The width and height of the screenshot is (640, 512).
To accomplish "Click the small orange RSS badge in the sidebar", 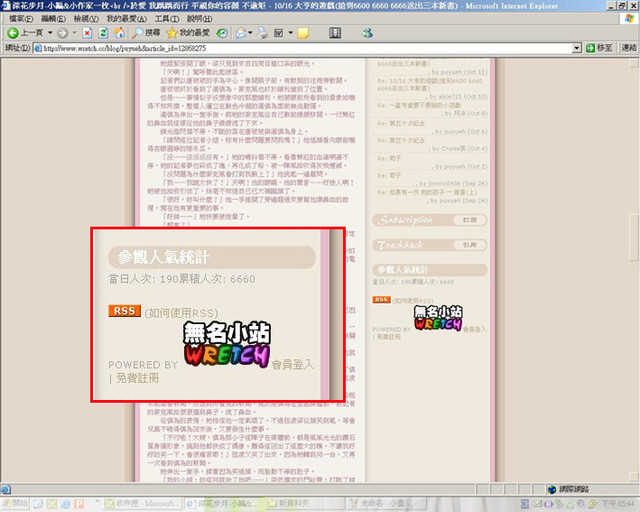I will click(x=381, y=300).
